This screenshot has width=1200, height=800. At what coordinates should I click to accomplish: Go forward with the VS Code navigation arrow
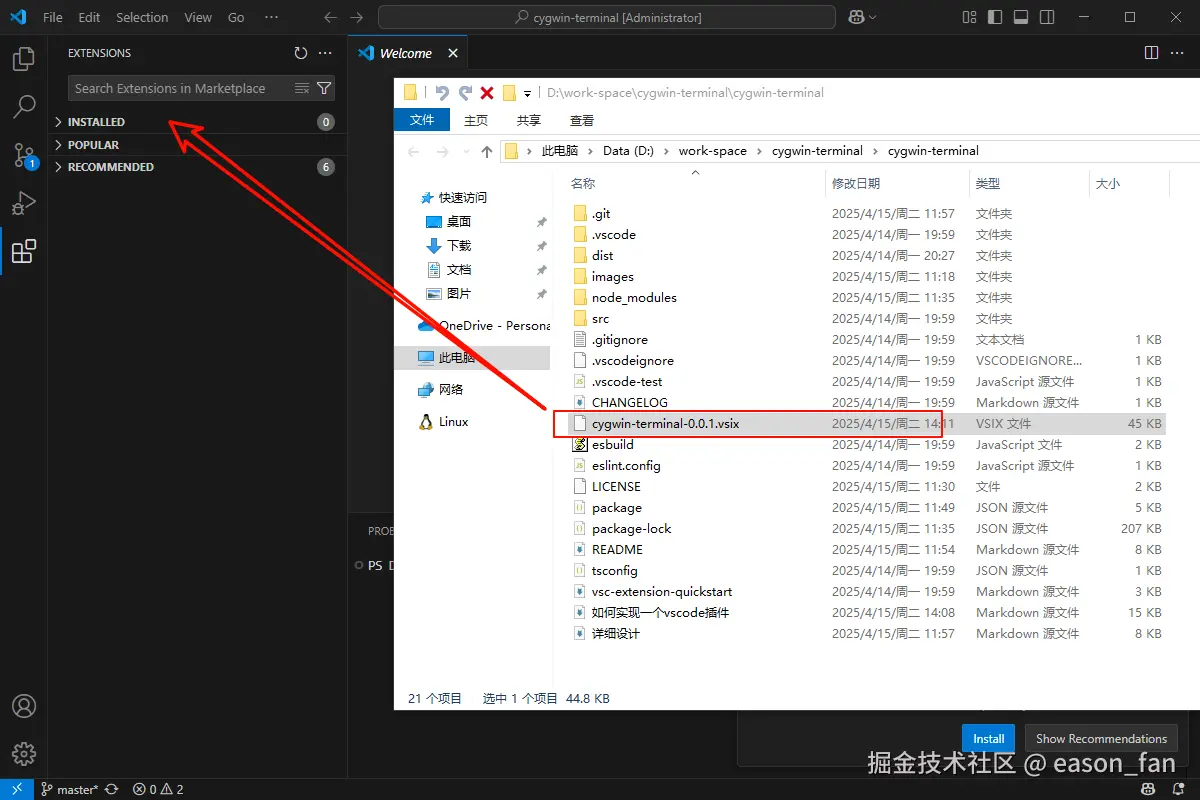[357, 17]
